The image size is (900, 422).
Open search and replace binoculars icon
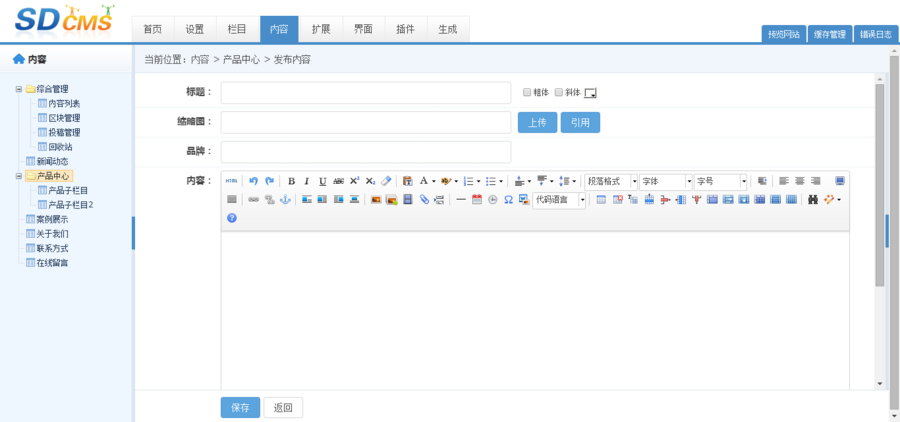(x=813, y=199)
